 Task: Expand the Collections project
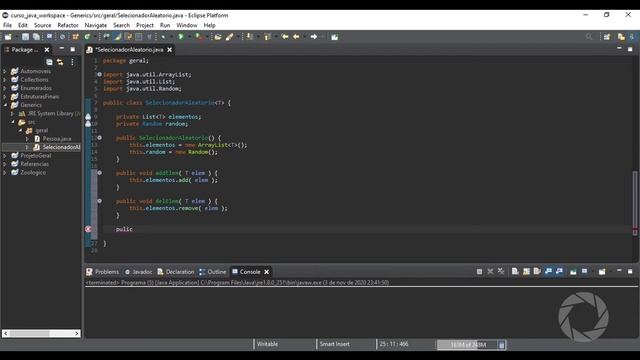coord(5,80)
